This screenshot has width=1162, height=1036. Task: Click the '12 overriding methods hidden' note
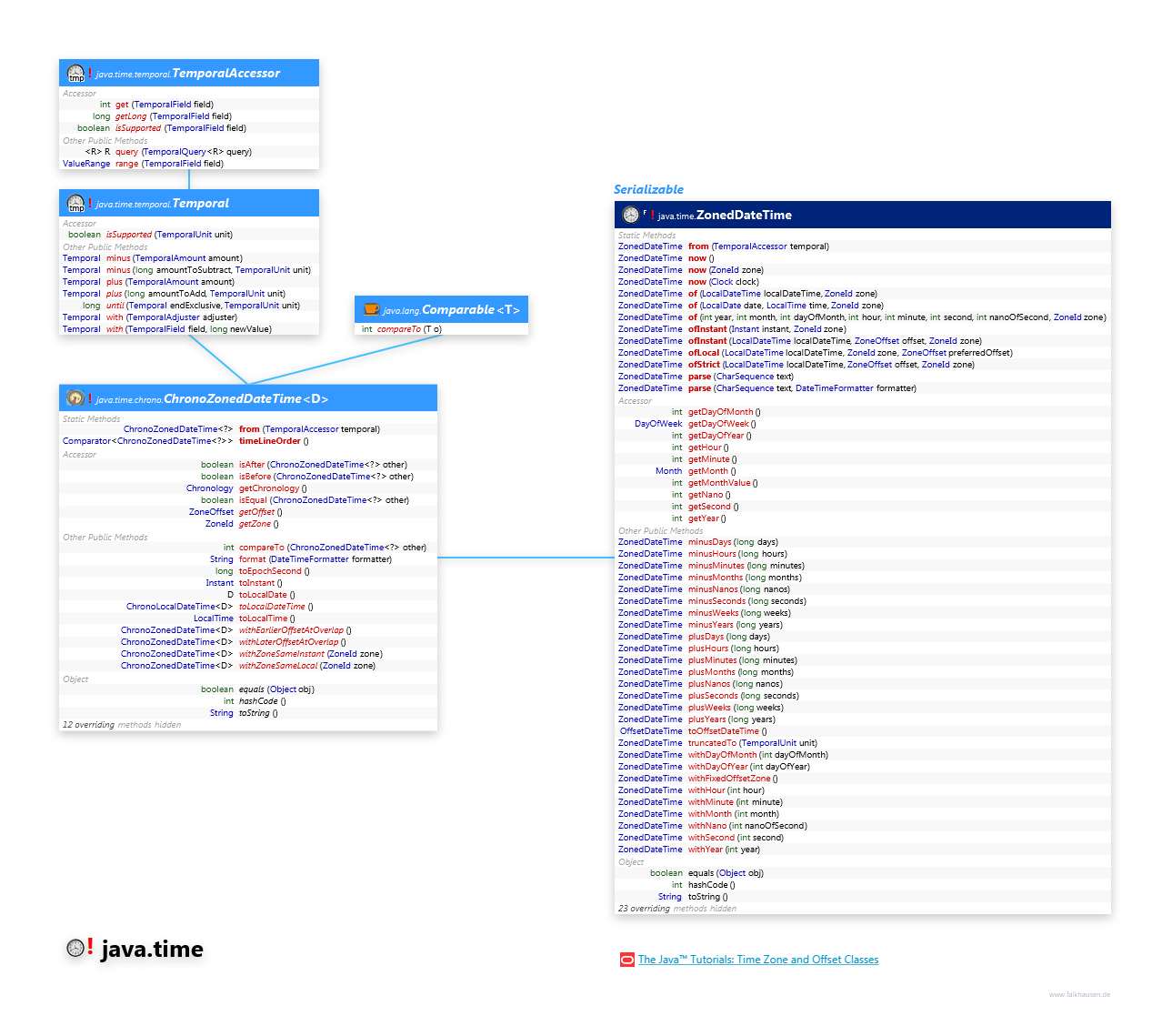[121, 725]
